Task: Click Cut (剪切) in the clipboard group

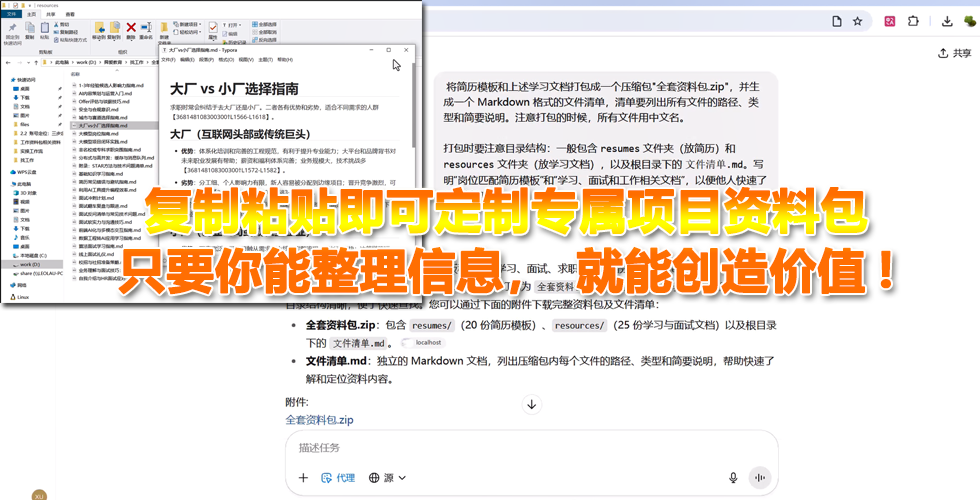Action: (x=62, y=24)
